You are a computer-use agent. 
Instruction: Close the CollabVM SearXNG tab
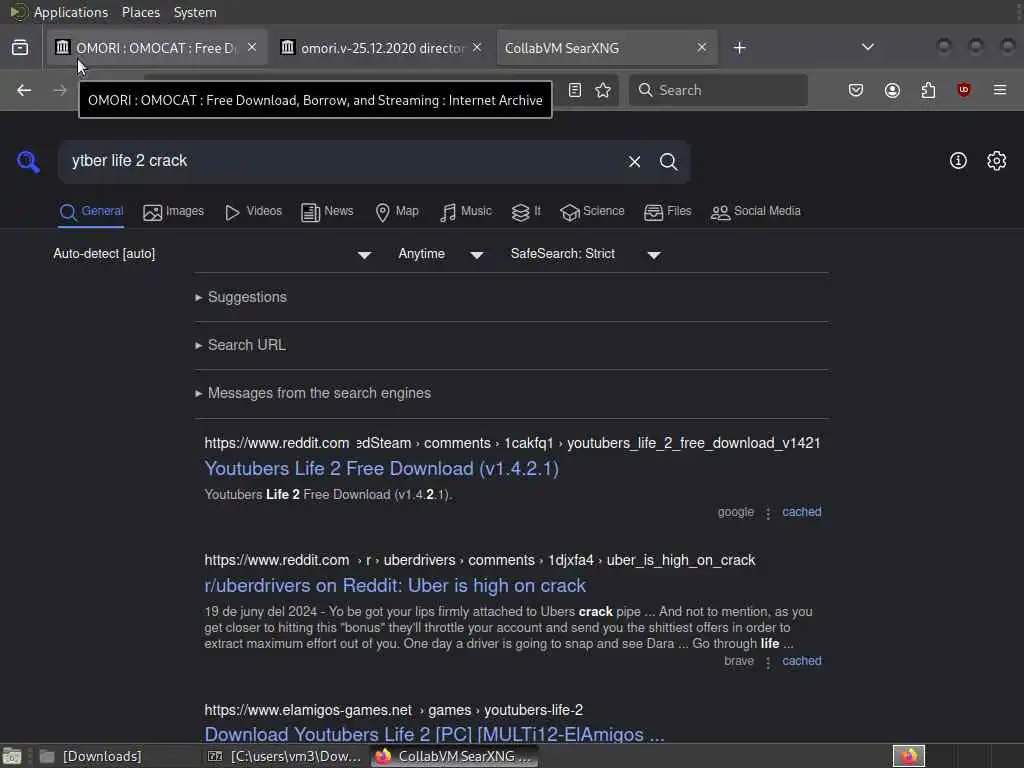click(x=702, y=47)
